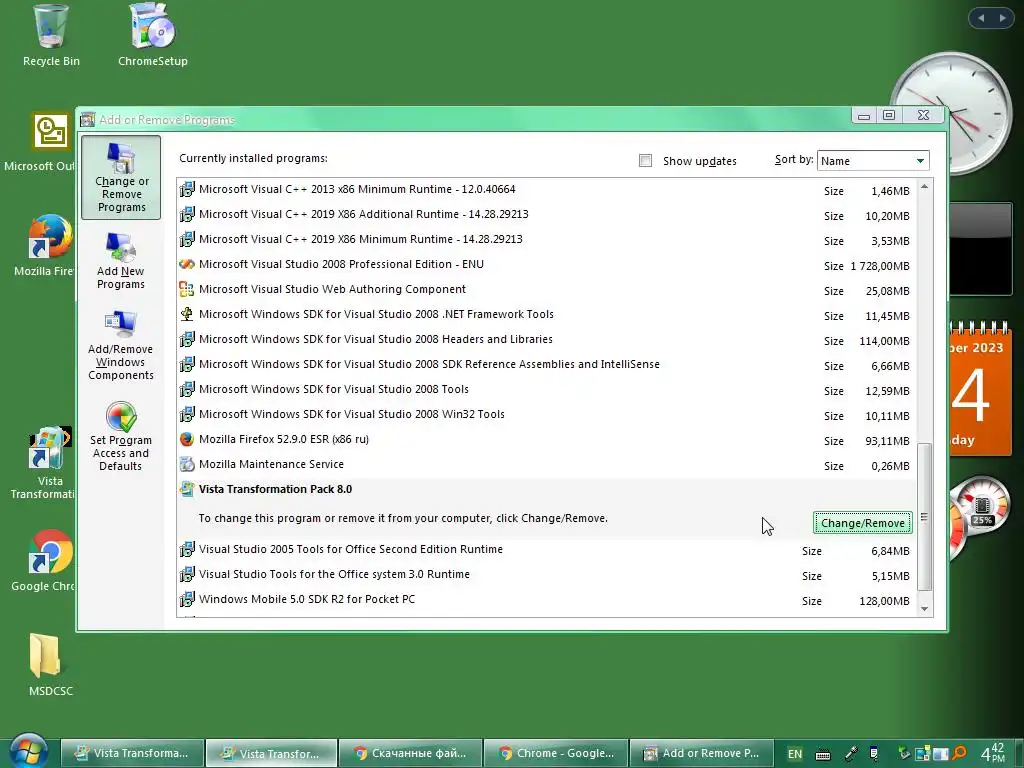Click the on-screen keyboard tray icon

point(823,755)
